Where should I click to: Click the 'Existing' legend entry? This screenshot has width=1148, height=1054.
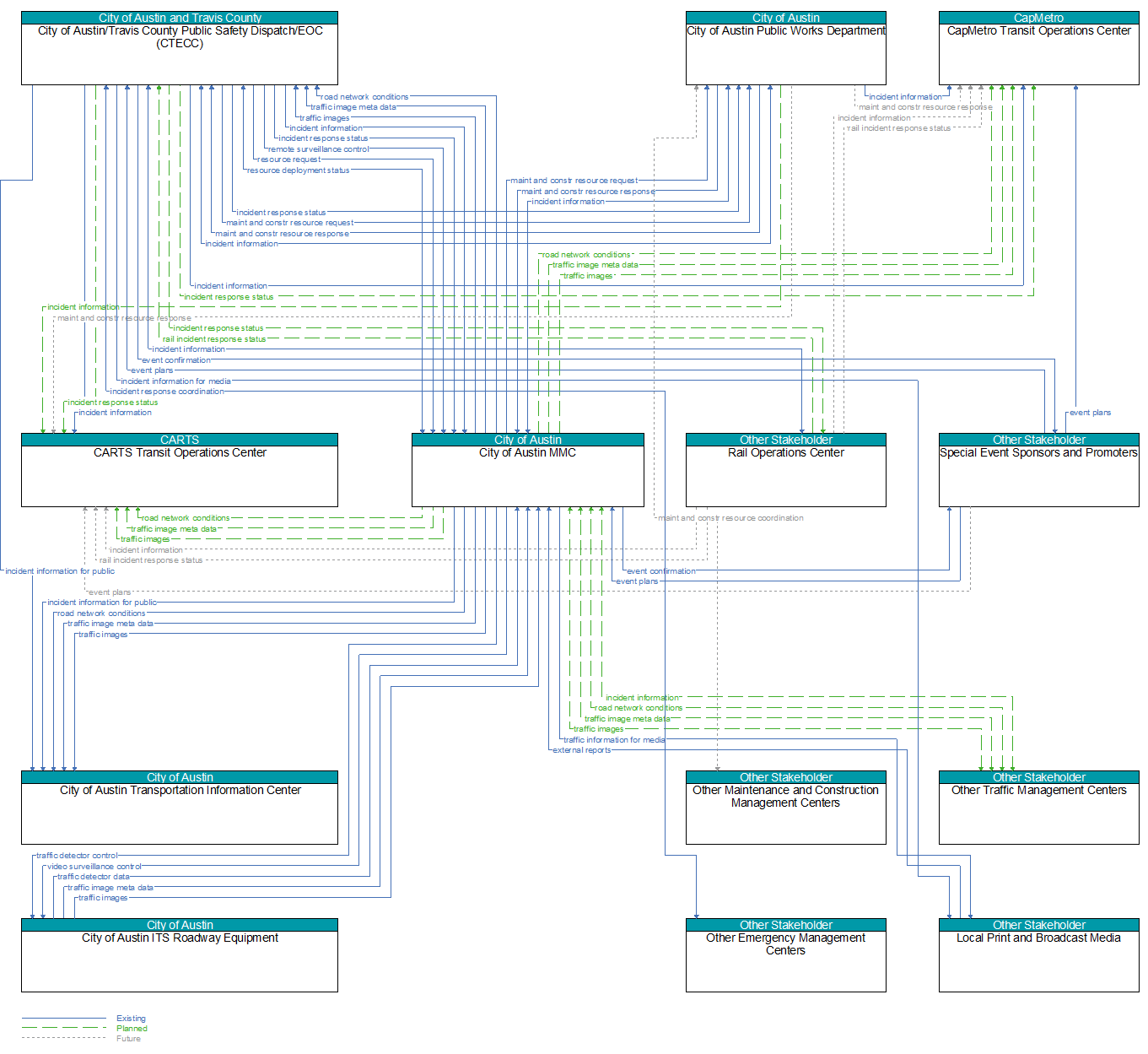(x=131, y=1019)
